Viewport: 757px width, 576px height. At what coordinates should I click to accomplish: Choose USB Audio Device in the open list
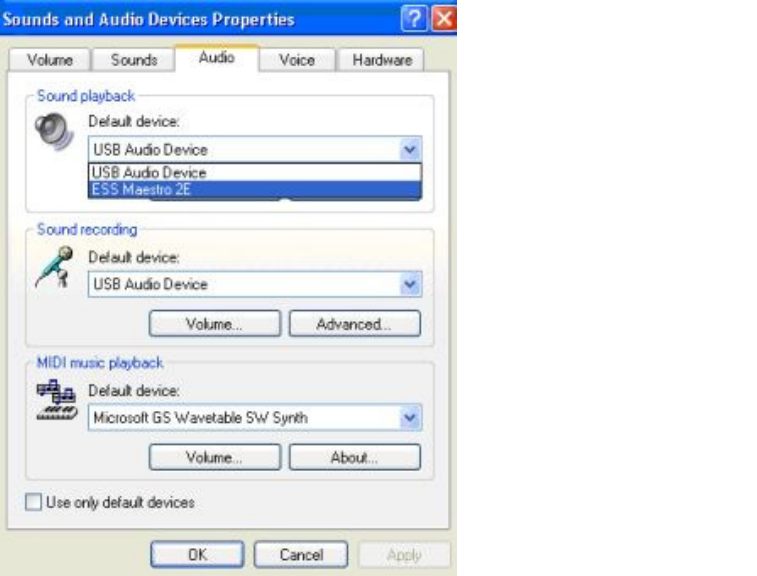[255, 172]
